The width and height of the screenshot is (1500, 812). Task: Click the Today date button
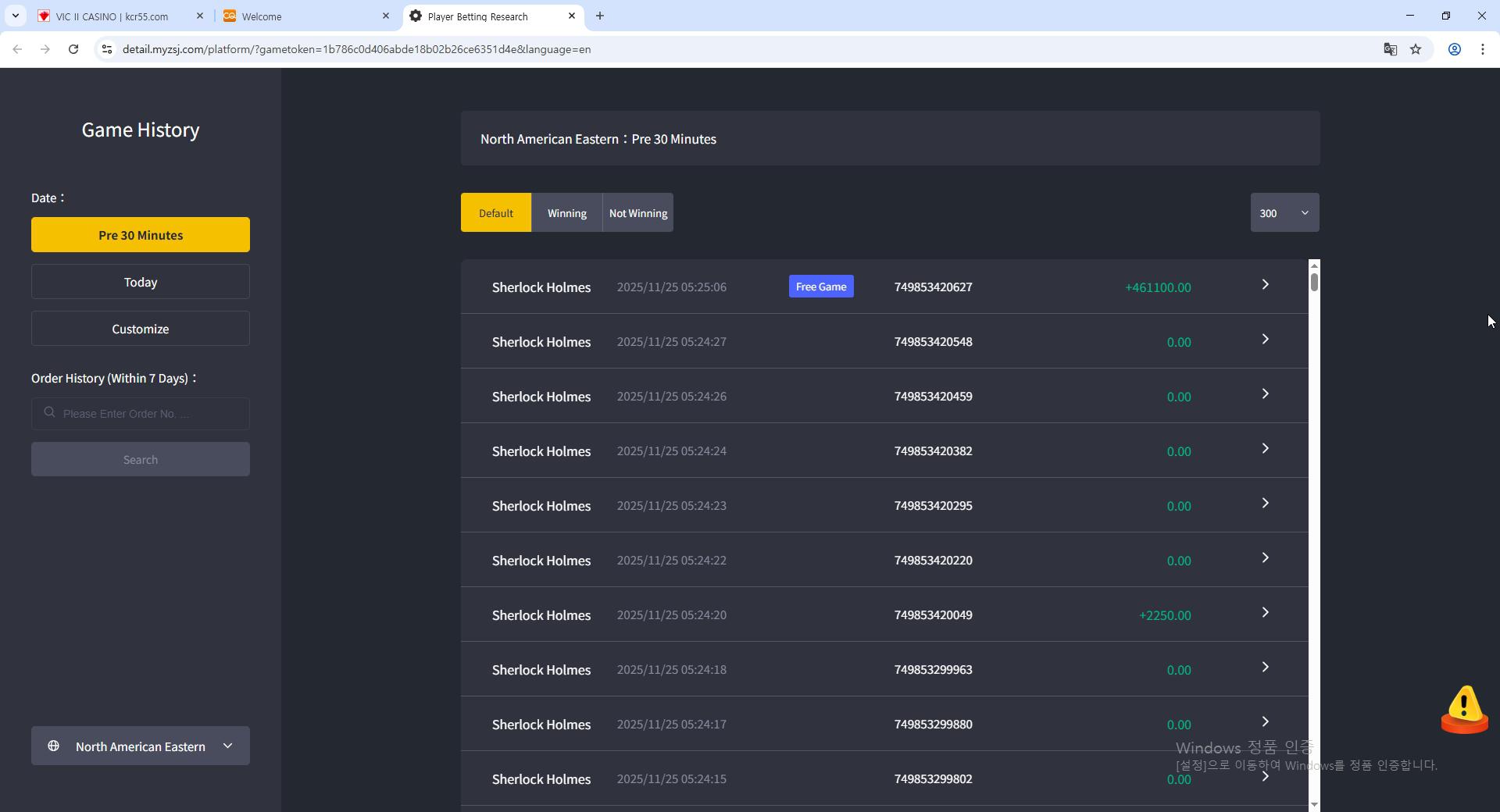point(141,282)
